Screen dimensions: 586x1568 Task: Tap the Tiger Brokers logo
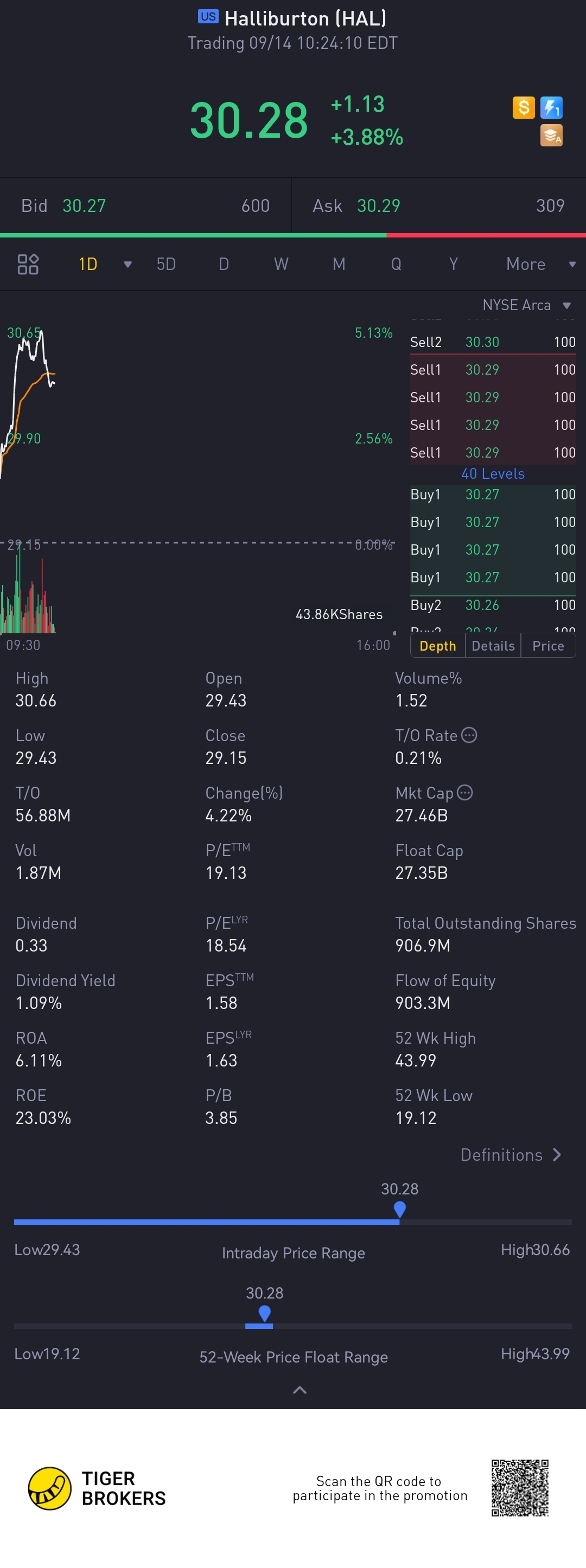pos(97,1488)
